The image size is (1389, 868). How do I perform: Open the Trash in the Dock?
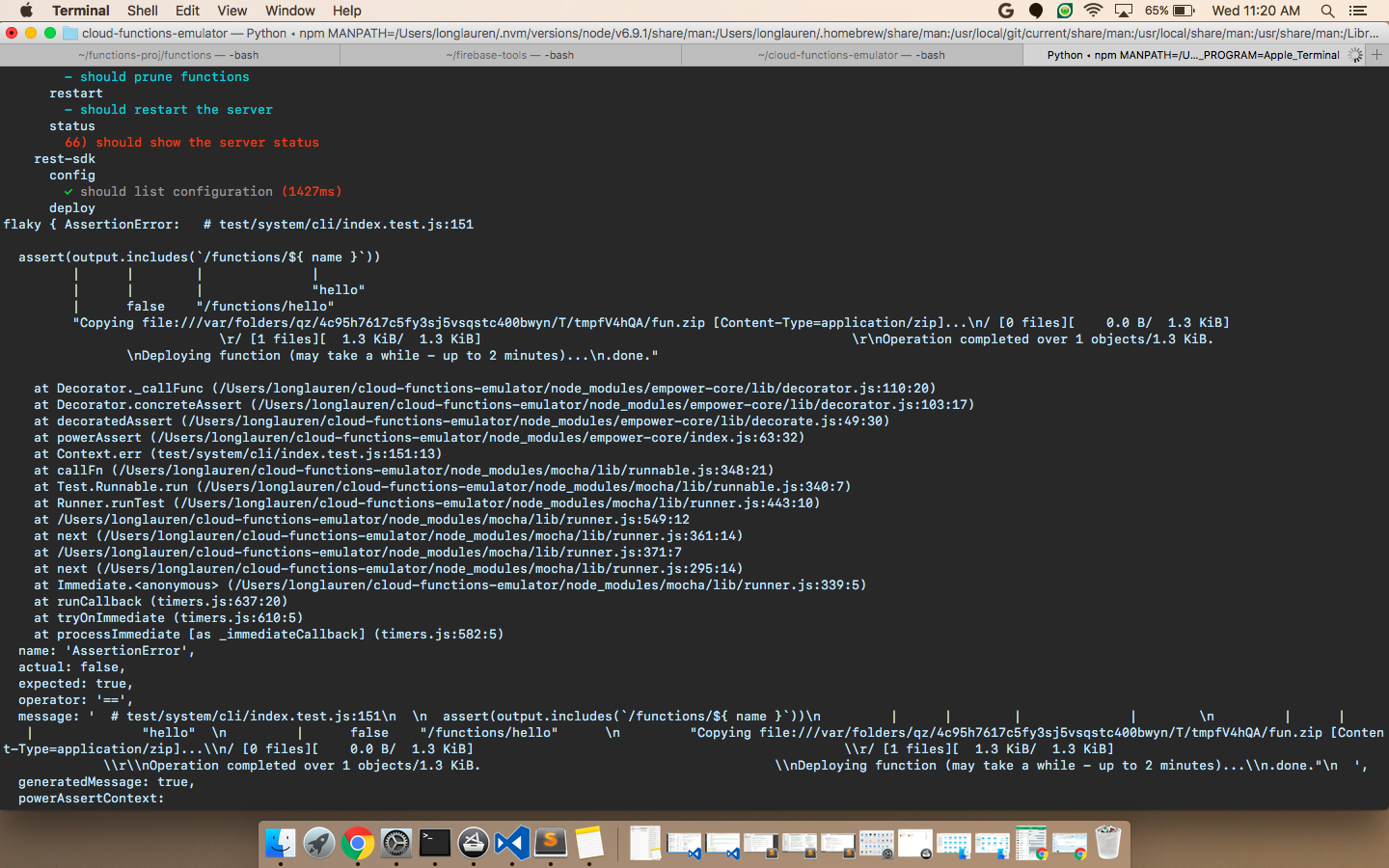click(x=1108, y=843)
